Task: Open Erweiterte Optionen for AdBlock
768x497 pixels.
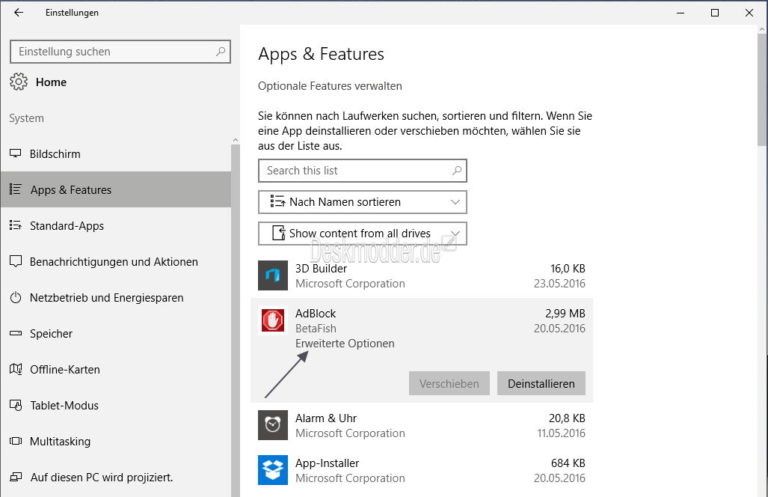Action: click(x=345, y=343)
